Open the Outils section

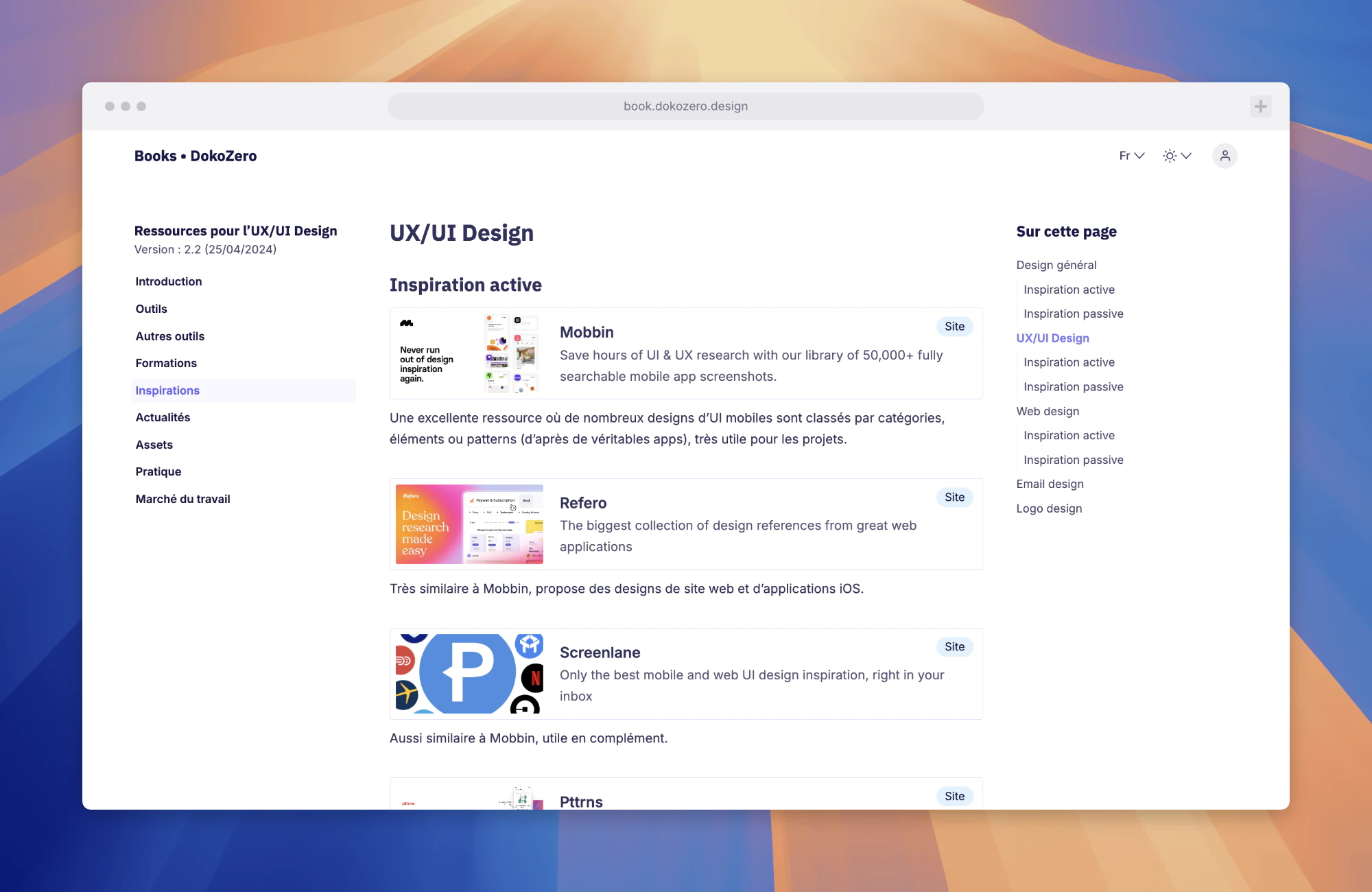pyautogui.click(x=151, y=309)
